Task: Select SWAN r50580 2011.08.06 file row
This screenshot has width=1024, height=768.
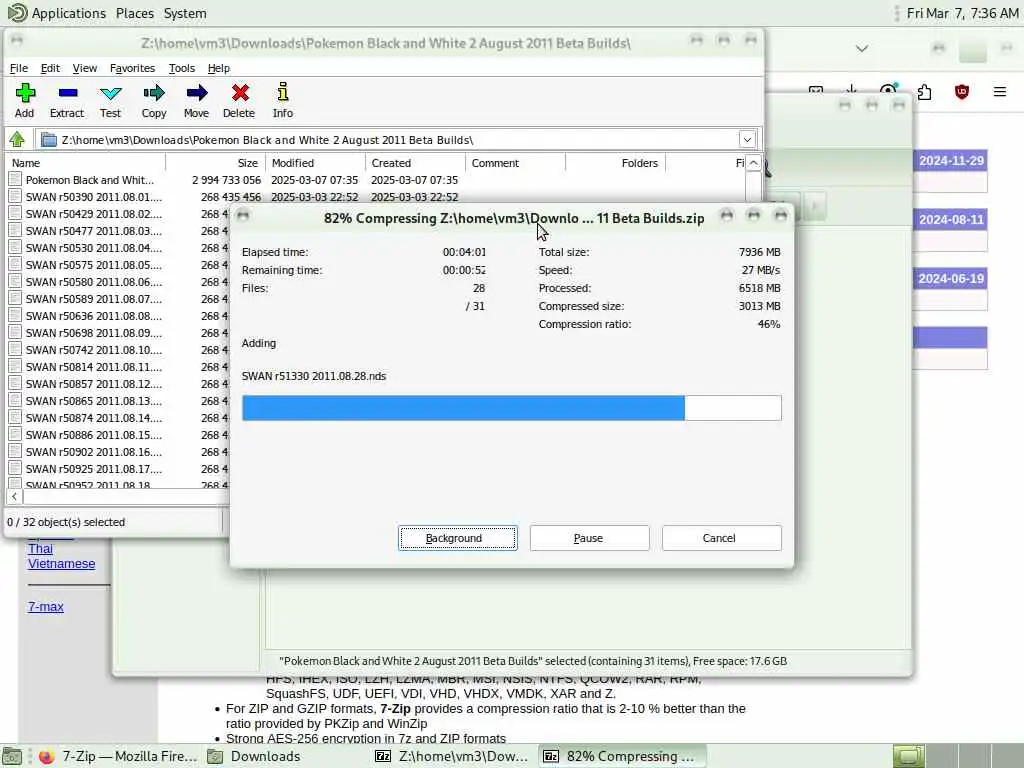Action: coord(118,281)
